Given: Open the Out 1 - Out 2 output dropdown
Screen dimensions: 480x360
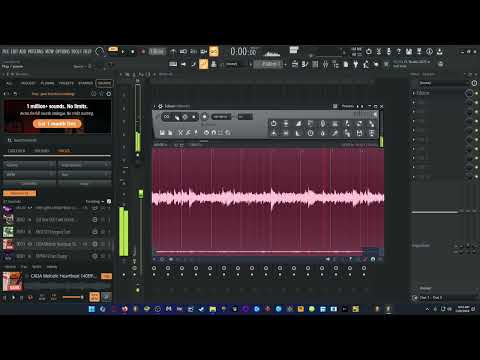Looking at the screenshot, I should [445, 298].
